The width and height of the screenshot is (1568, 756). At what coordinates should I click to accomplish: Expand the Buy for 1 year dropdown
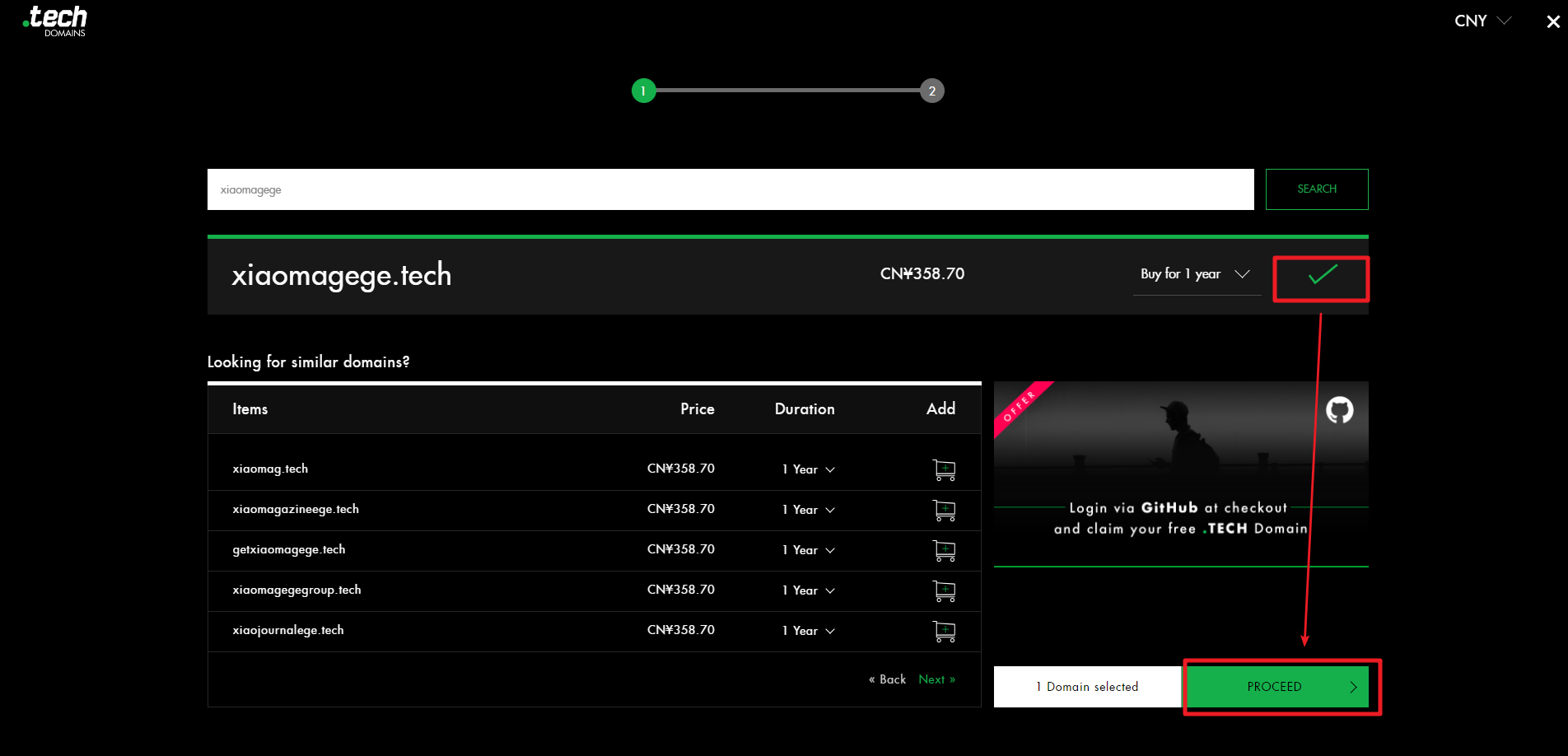click(1197, 274)
